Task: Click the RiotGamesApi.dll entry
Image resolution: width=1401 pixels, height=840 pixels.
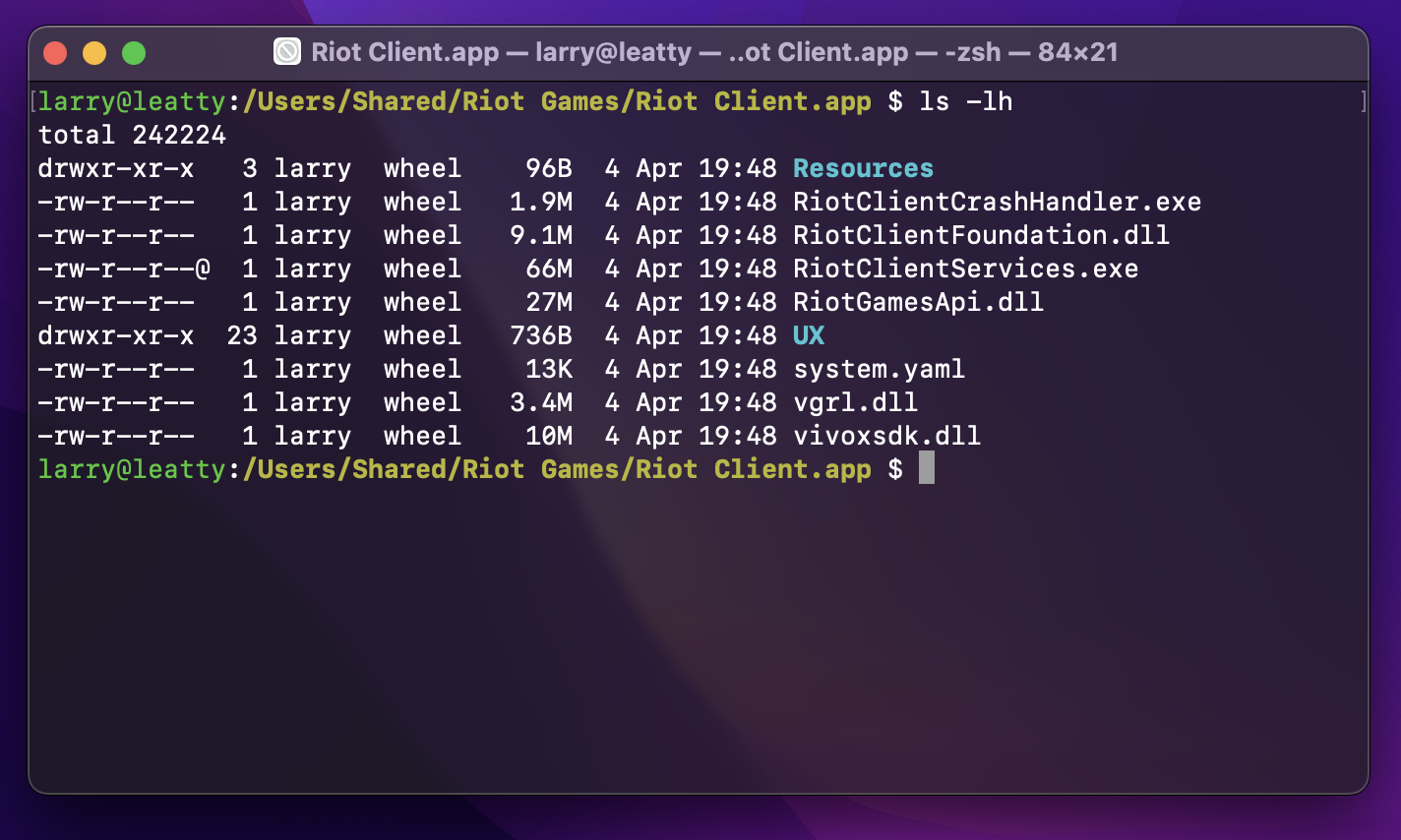Action: tap(918, 302)
